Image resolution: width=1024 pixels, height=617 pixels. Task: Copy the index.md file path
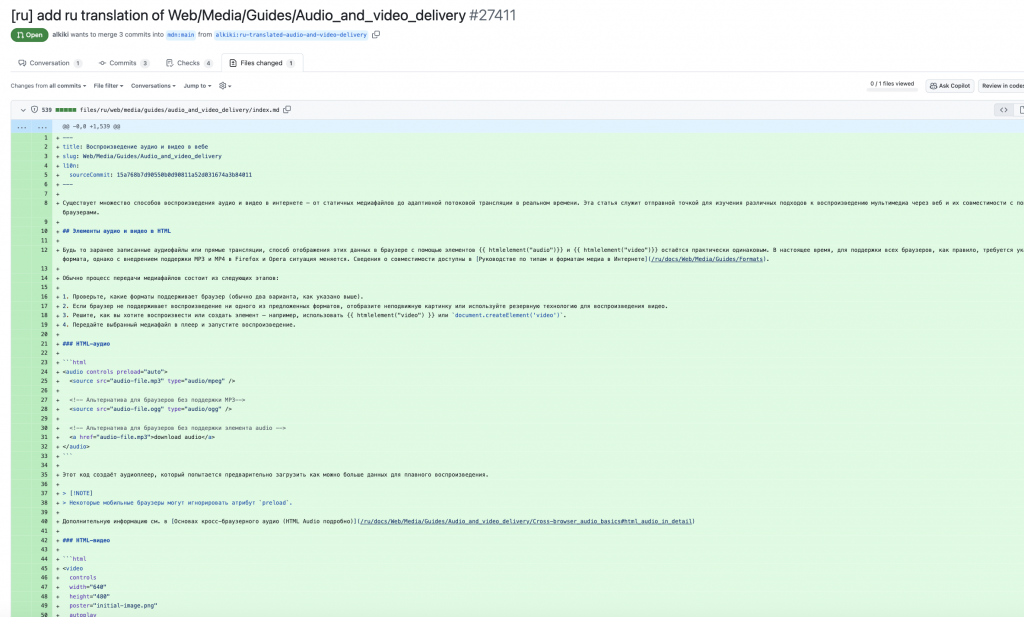(287, 109)
